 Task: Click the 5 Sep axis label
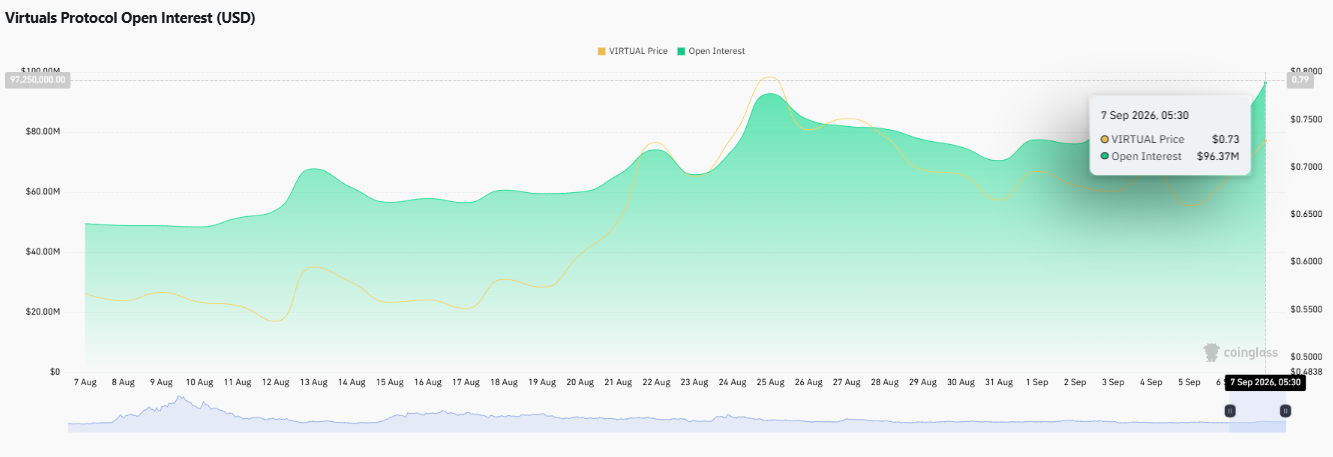(x=1189, y=382)
